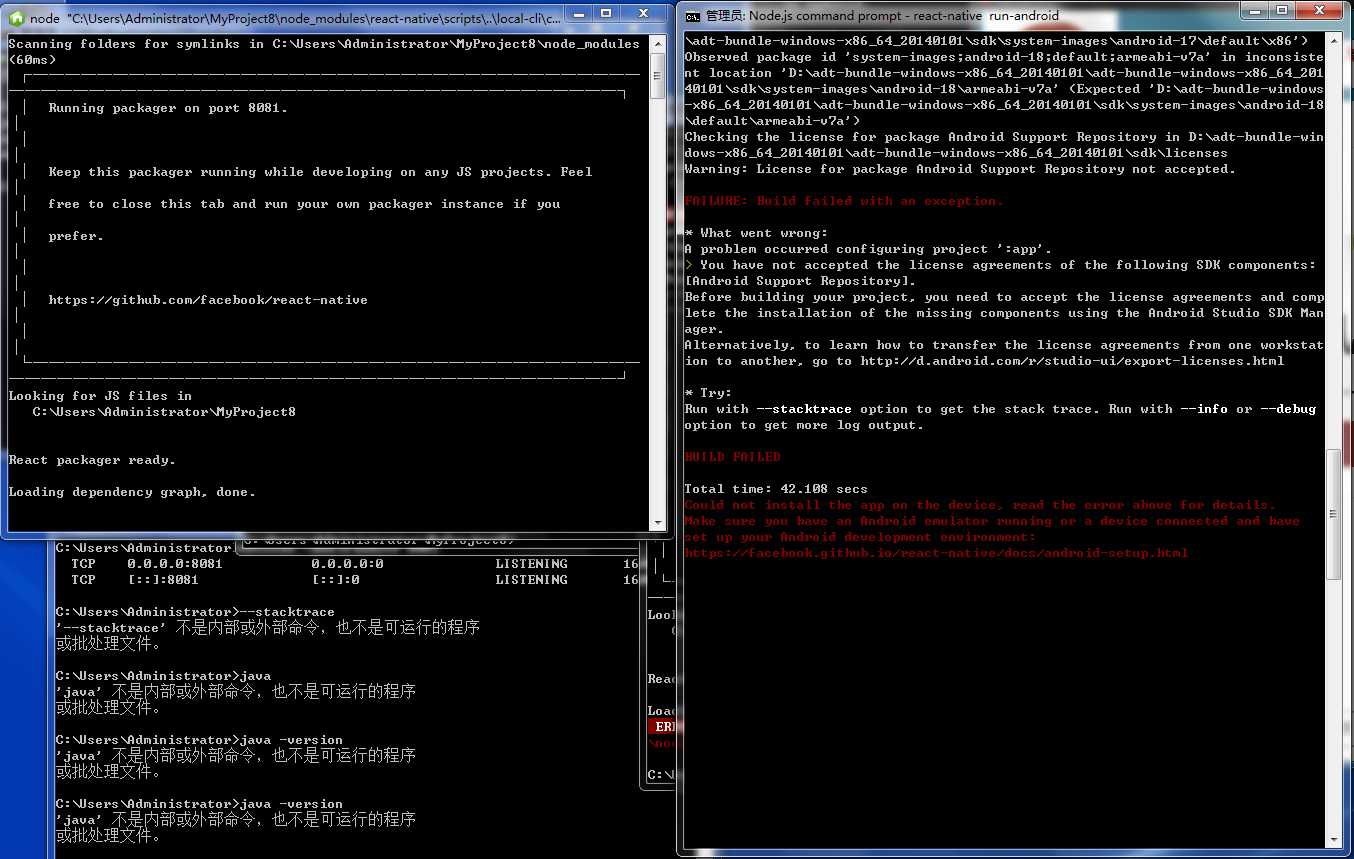Click 'React packager ready.' line
Viewport: 1354px width, 859px height.
pos(92,460)
